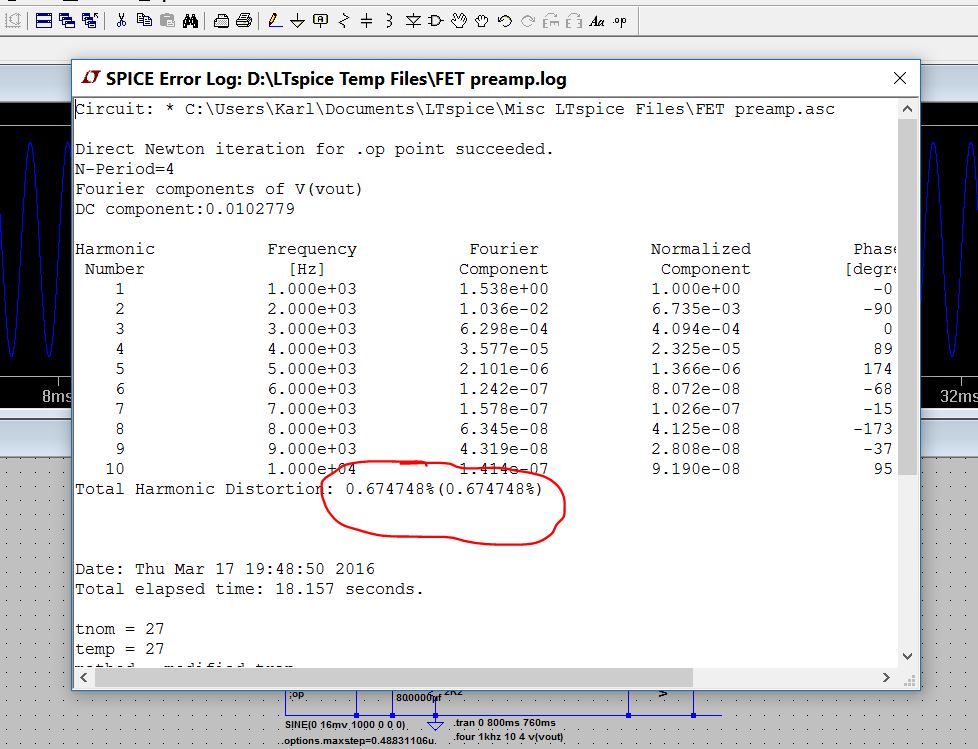
Task: Click Fourier value 3.577e-05
Action: pyautogui.click(x=503, y=349)
